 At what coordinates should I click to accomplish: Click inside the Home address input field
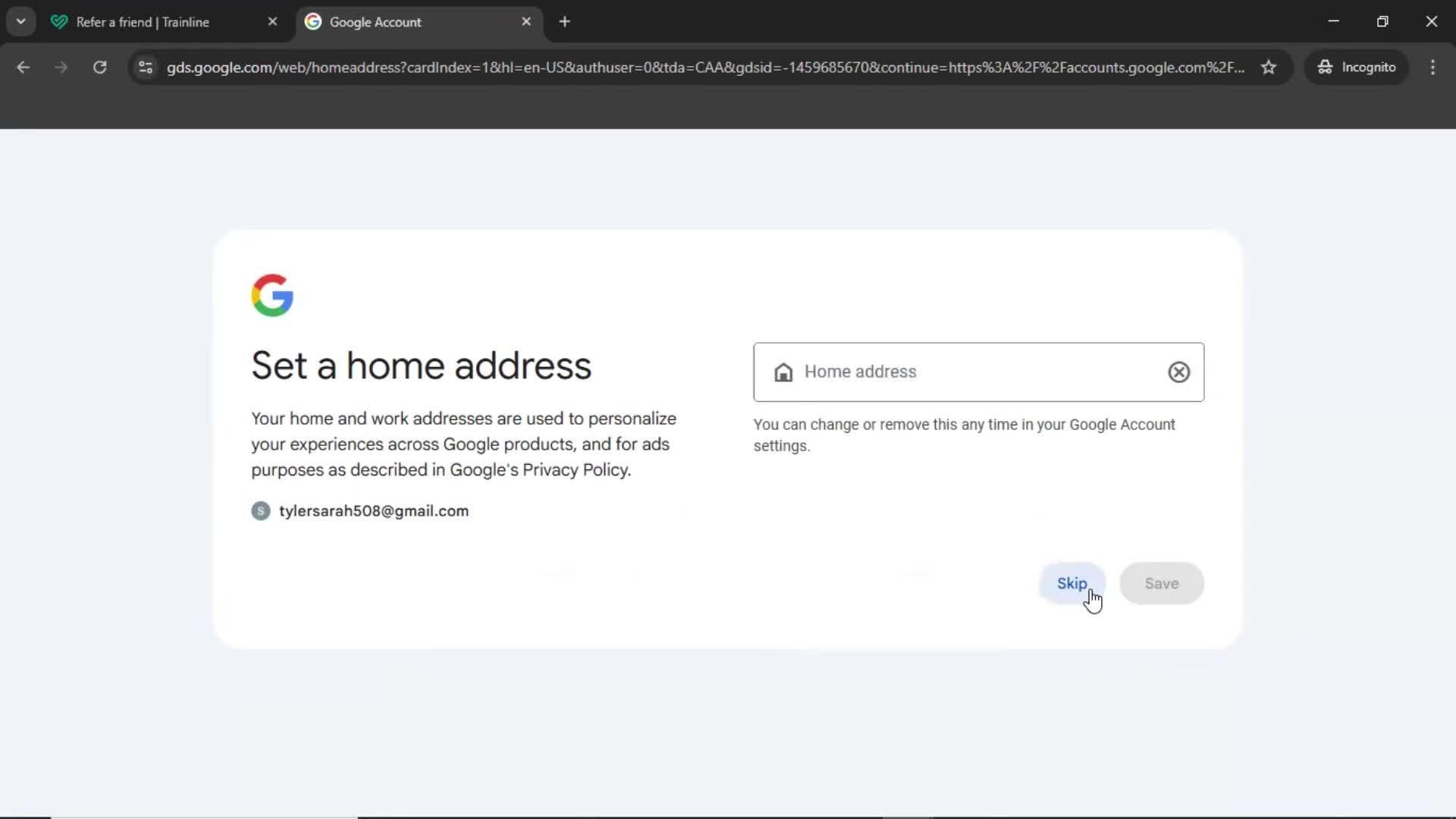coord(948,372)
